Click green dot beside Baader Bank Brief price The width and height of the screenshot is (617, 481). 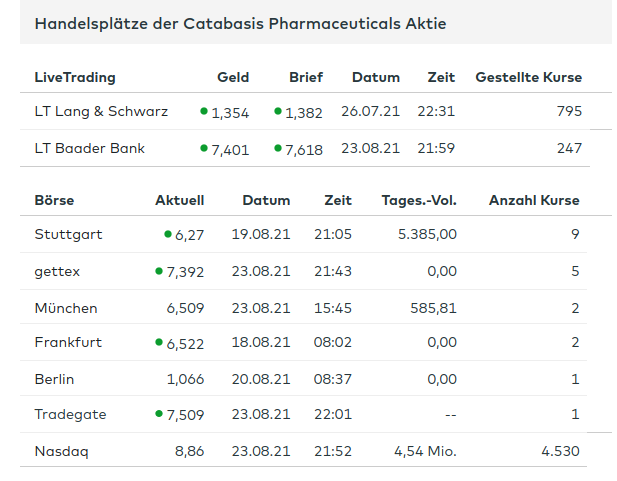pyautogui.click(x=278, y=148)
